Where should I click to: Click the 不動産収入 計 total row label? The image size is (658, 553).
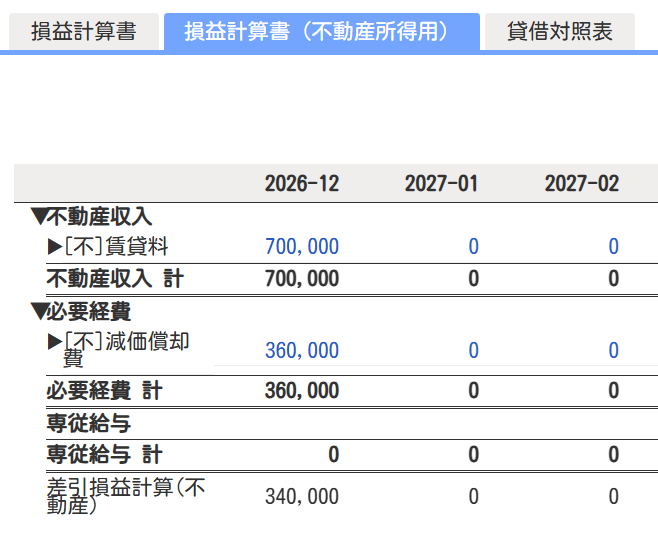pos(115,278)
